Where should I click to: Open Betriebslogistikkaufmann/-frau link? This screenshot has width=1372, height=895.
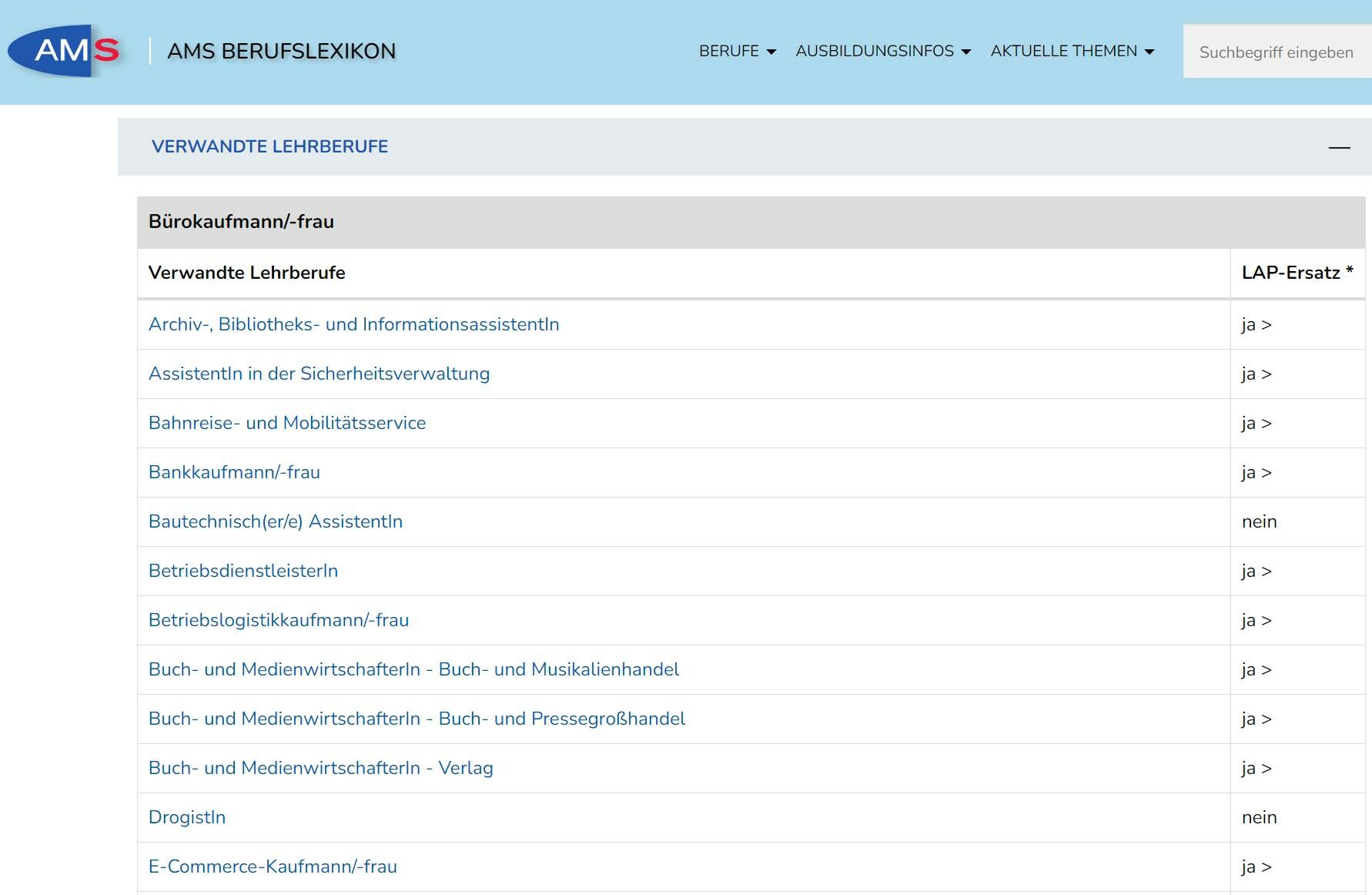pyautogui.click(x=279, y=620)
